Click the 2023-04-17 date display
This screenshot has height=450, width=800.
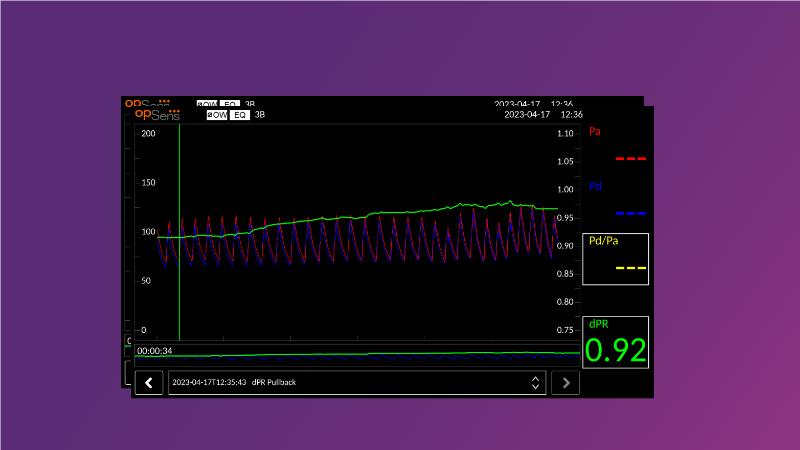(528, 115)
